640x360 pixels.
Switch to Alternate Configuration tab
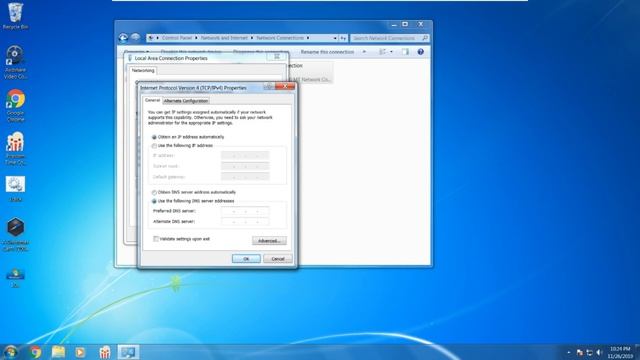point(186,101)
